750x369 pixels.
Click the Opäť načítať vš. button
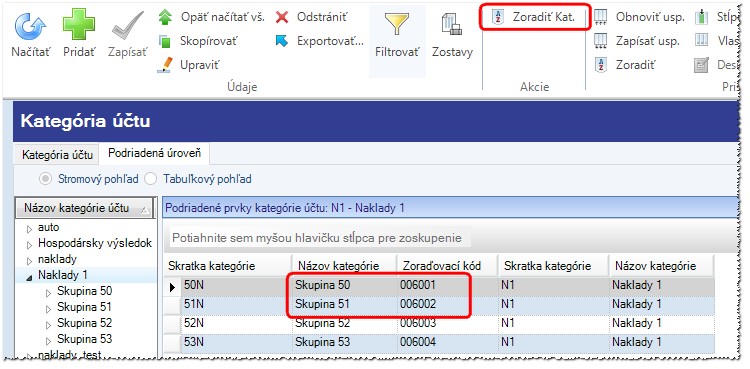(211, 17)
